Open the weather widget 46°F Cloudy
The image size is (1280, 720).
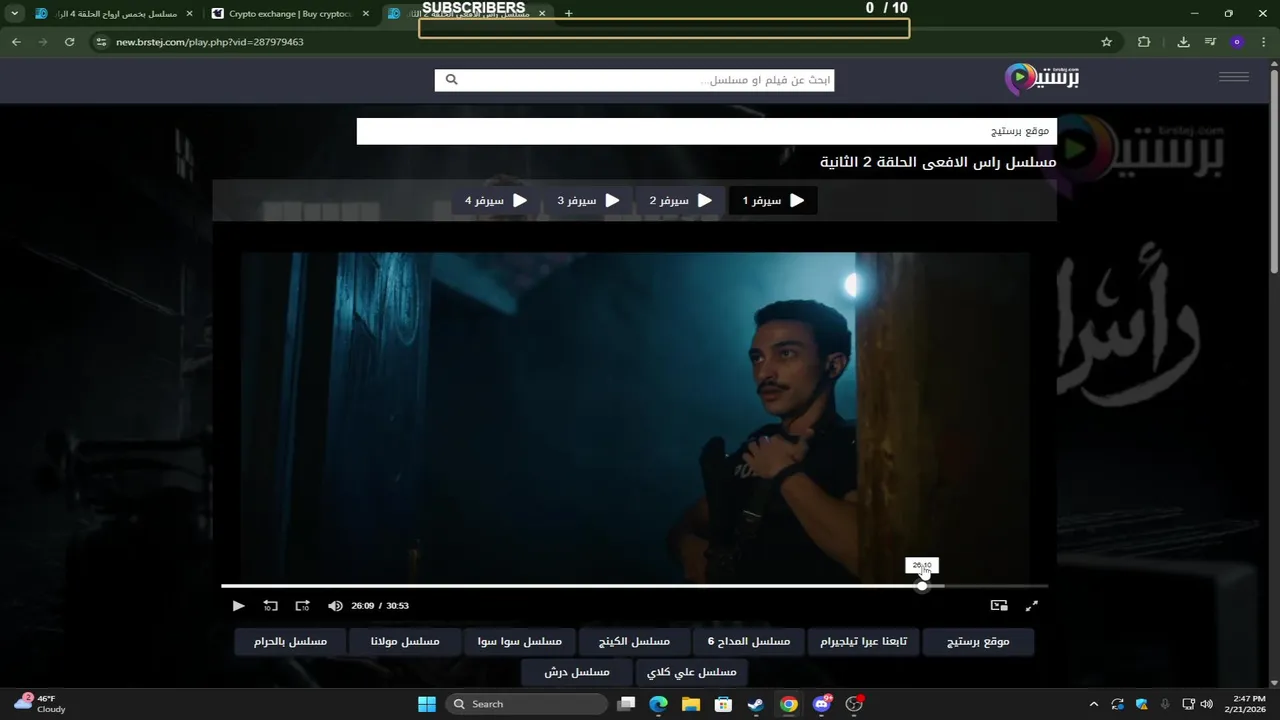click(x=40, y=704)
